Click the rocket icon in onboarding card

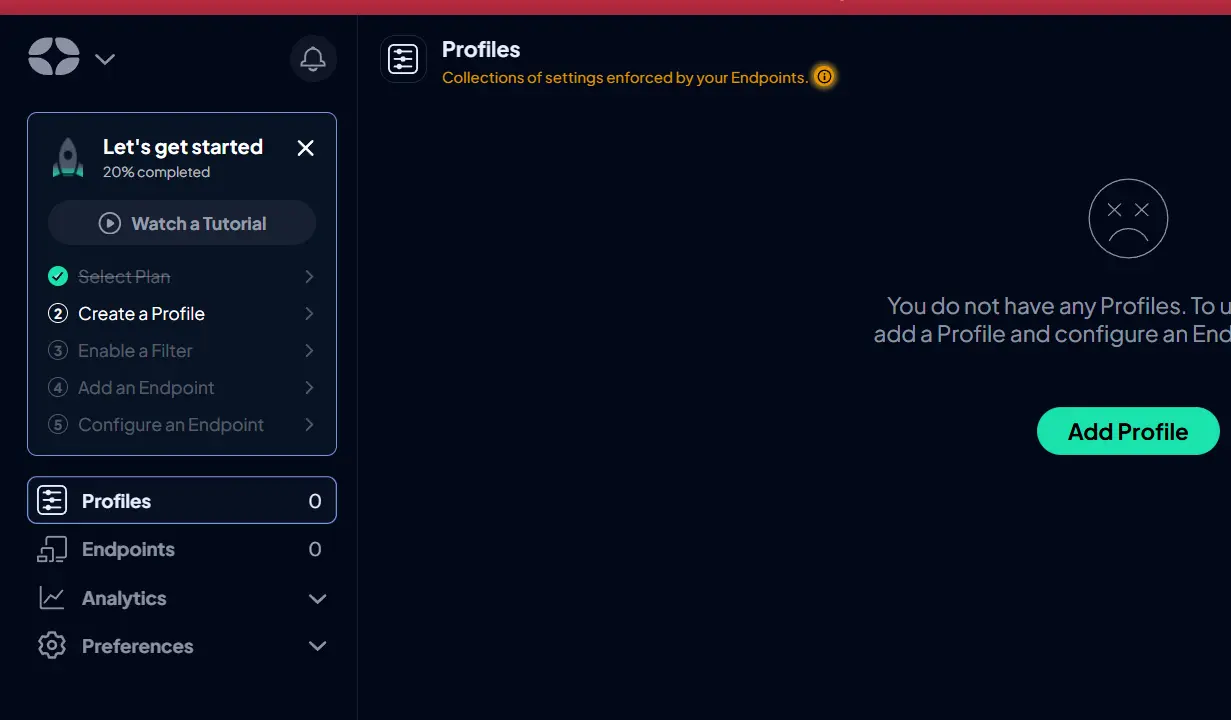click(x=68, y=158)
